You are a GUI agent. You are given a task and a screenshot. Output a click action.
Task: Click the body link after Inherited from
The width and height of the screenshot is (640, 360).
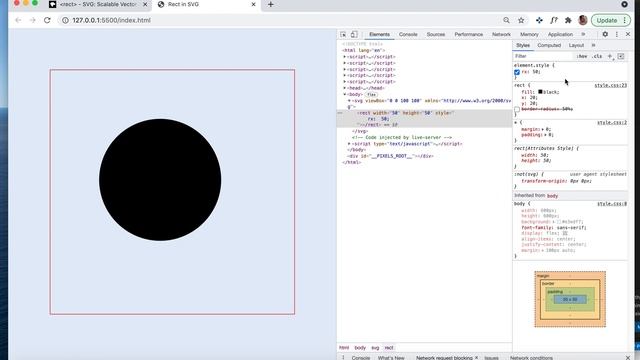point(552,196)
